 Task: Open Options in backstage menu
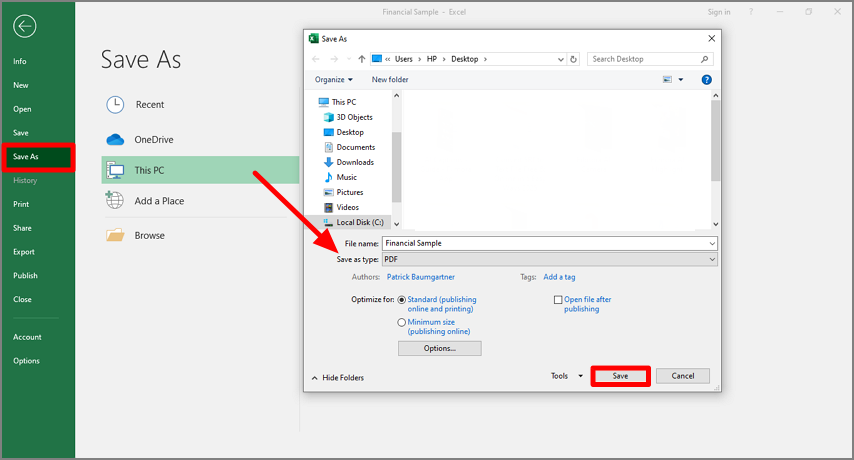26,361
